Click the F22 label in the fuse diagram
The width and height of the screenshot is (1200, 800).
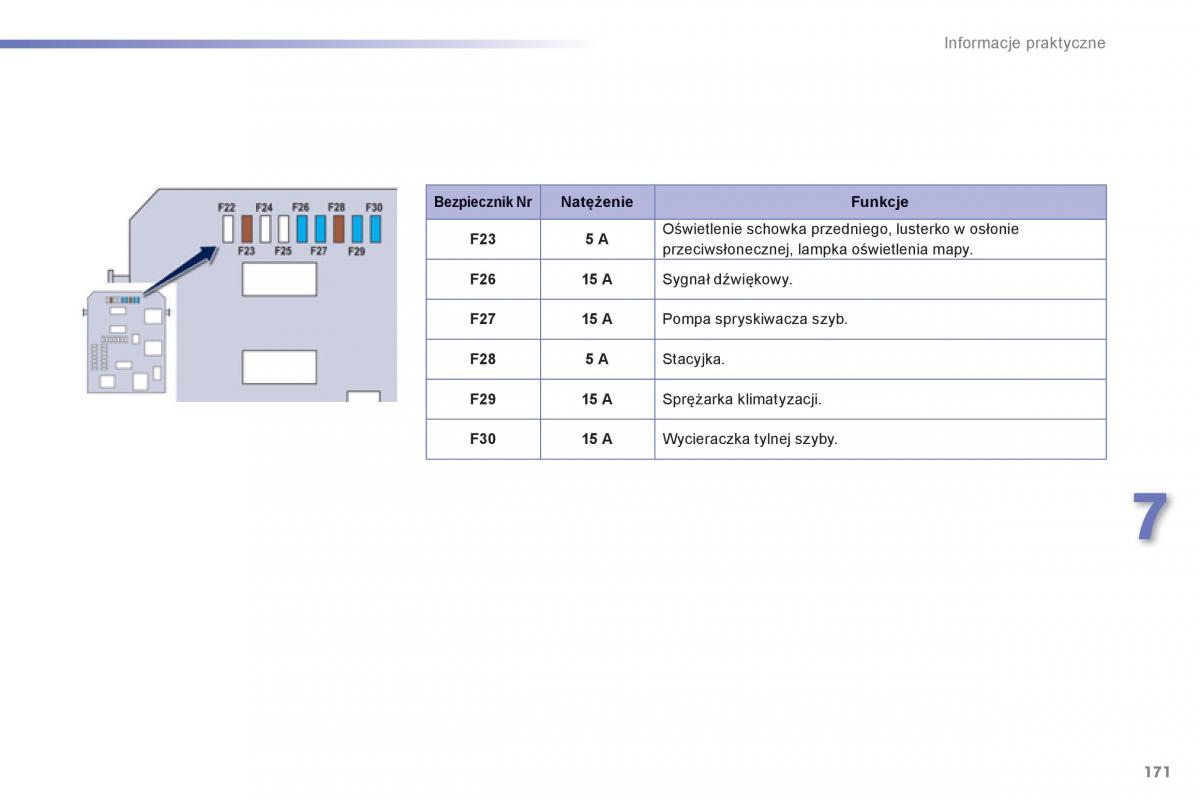[x=227, y=207]
